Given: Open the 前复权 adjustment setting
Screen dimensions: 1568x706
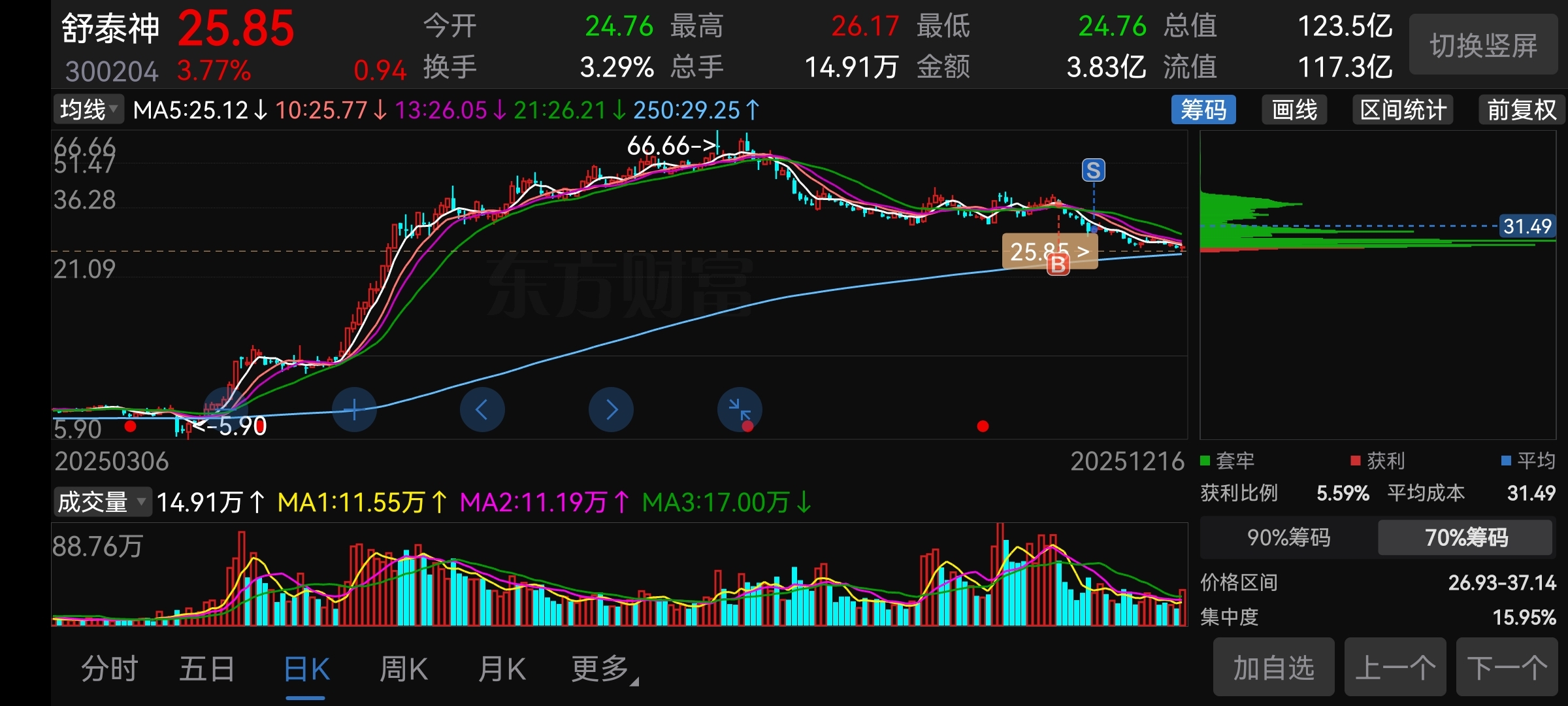Looking at the screenshot, I should click(x=1521, y=110).
